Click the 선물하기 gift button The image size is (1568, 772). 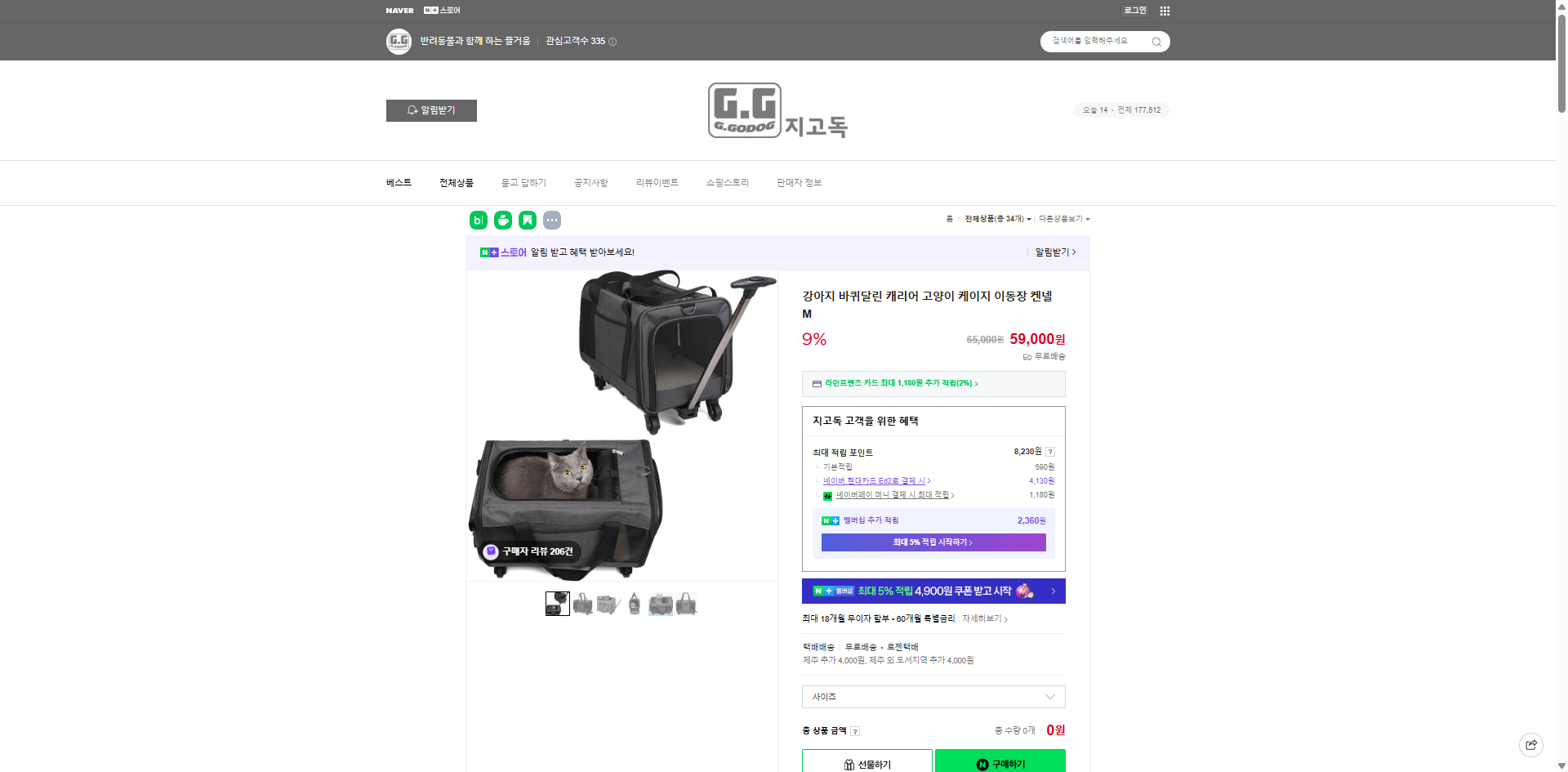coord(868,763)
